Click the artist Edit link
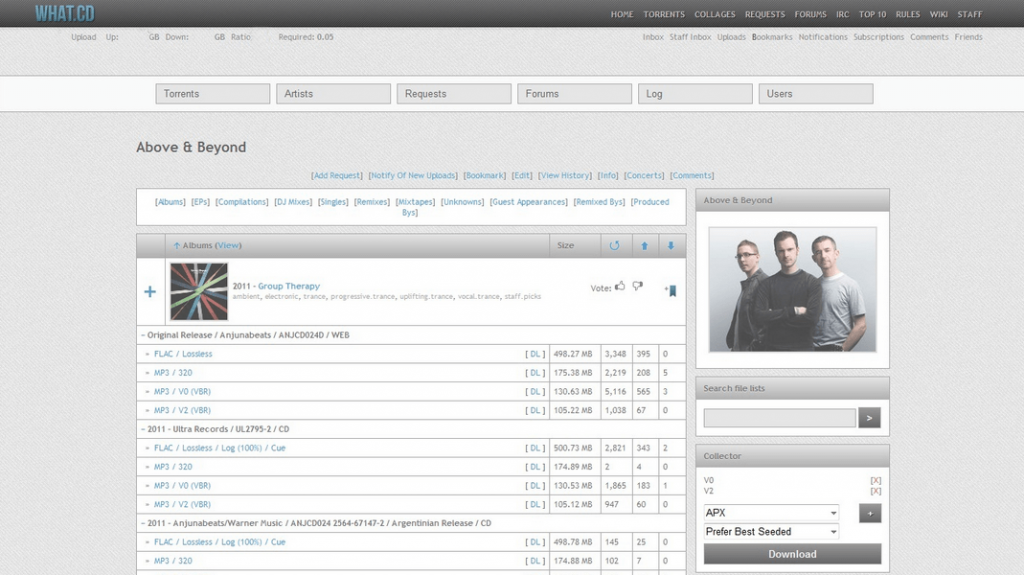This screenshot has height=575, width=1024. (x=522, y=176)
